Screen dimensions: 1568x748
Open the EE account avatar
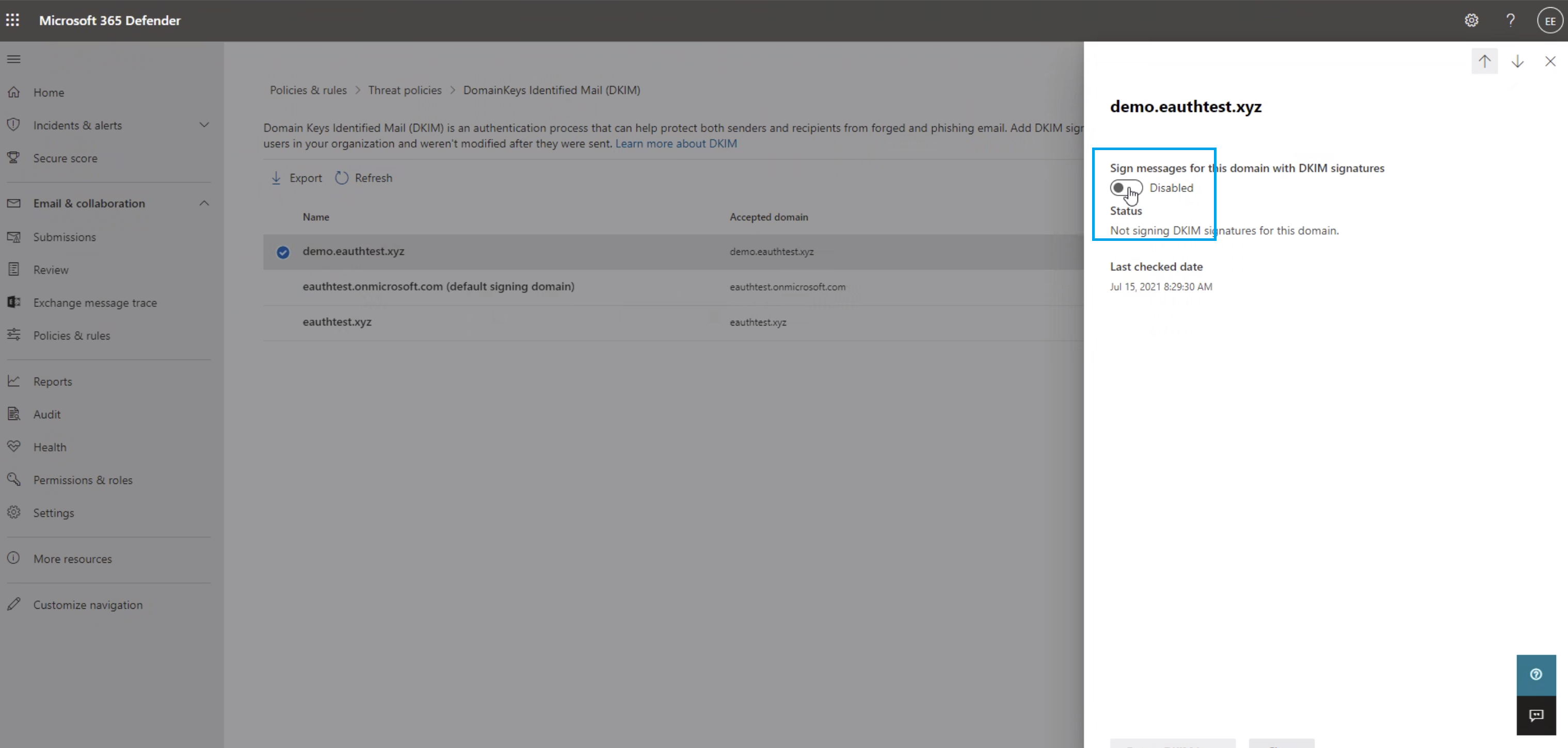click(x=1550, y=21)
